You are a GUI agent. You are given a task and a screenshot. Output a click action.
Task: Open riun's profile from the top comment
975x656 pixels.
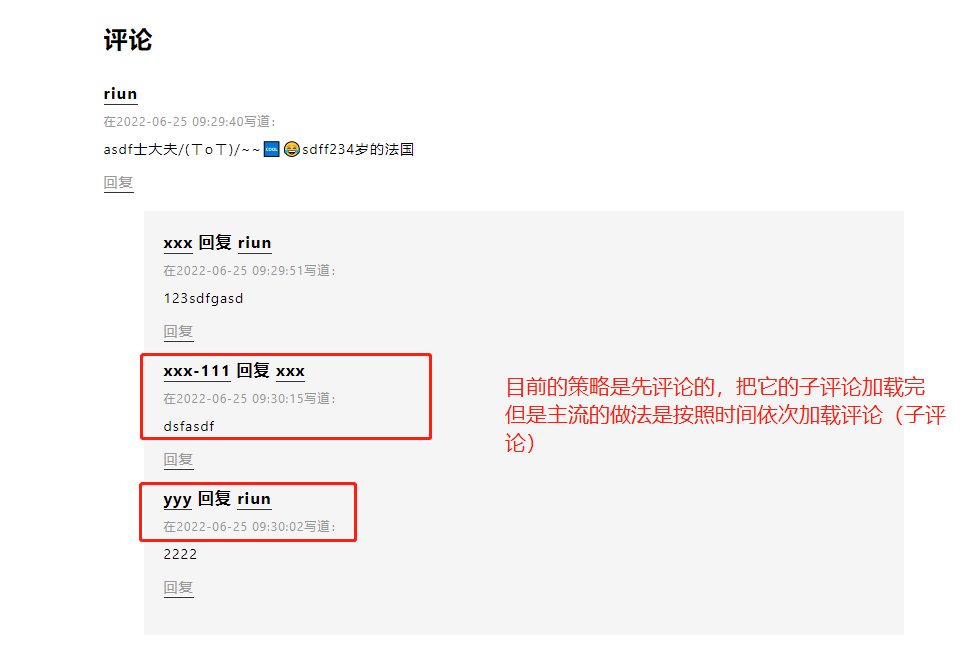pos(120,94)
